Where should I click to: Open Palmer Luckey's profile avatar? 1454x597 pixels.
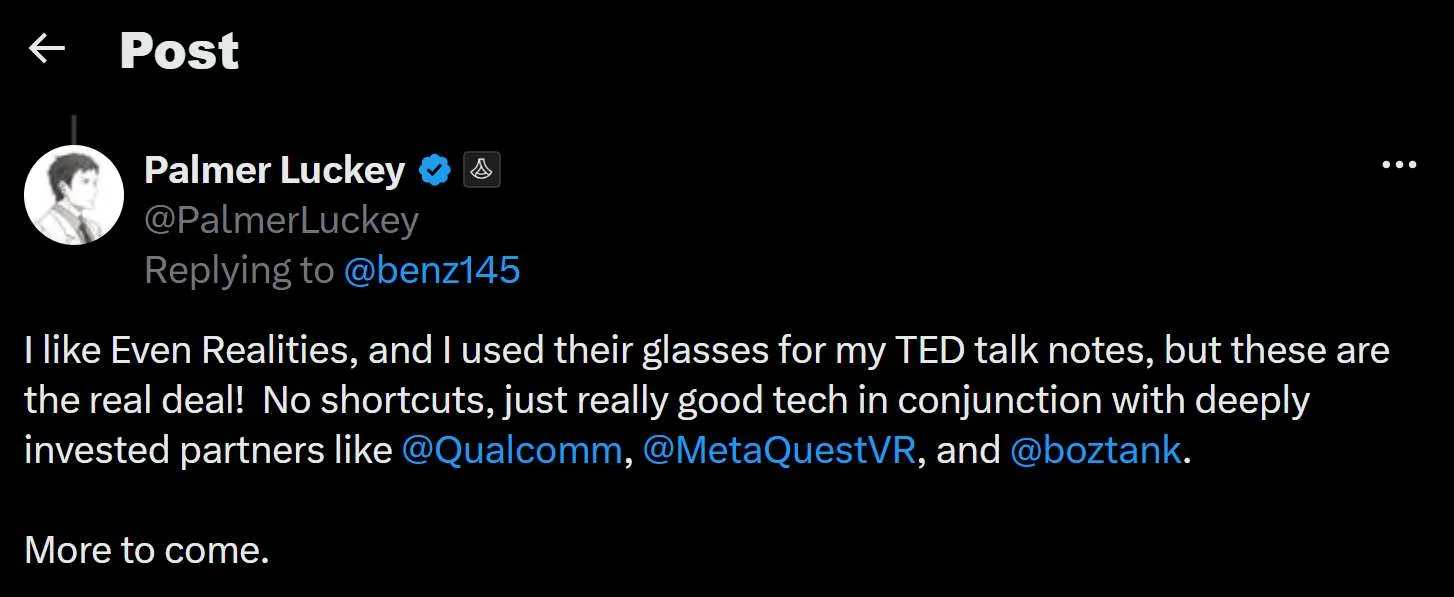tap(74, 195)
